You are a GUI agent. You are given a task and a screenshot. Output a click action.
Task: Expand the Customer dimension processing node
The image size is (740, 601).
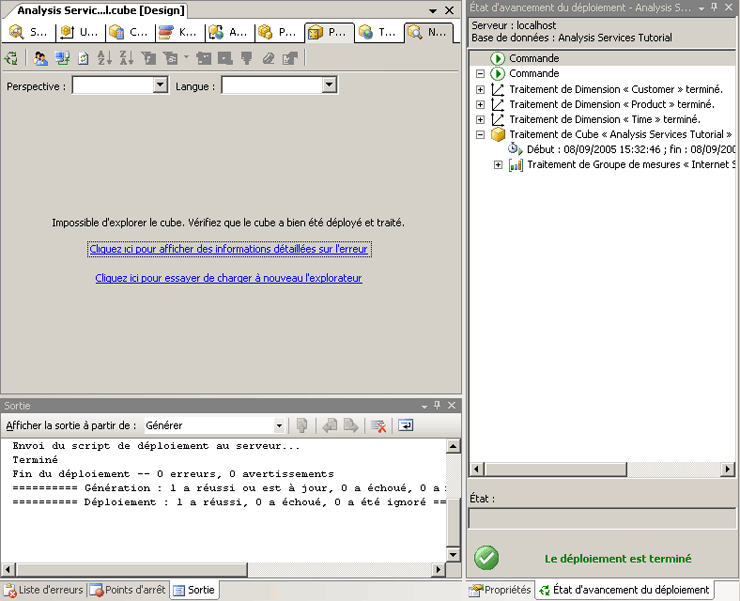pos(480,89)
